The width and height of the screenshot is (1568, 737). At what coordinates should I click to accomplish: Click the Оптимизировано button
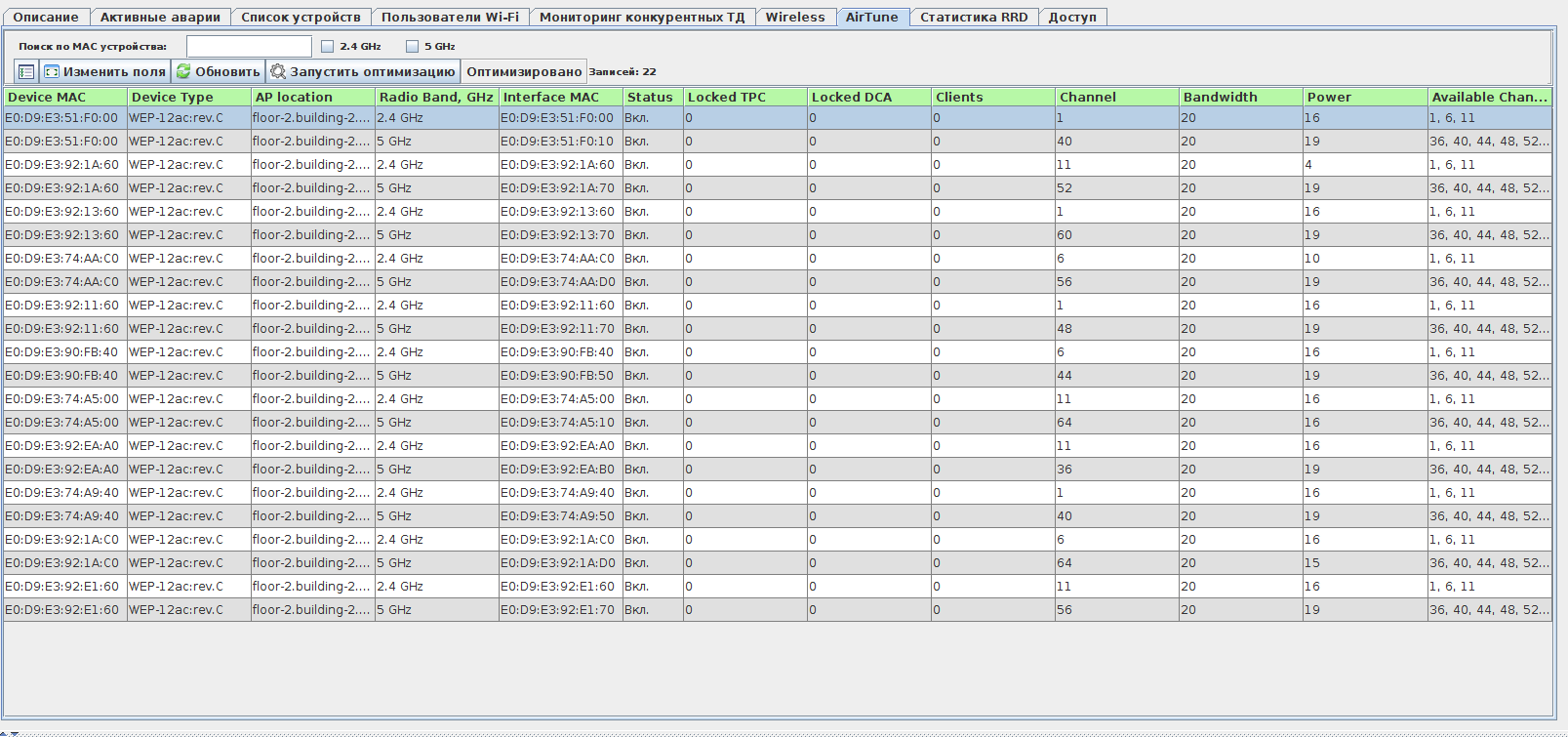coord(524,71)
